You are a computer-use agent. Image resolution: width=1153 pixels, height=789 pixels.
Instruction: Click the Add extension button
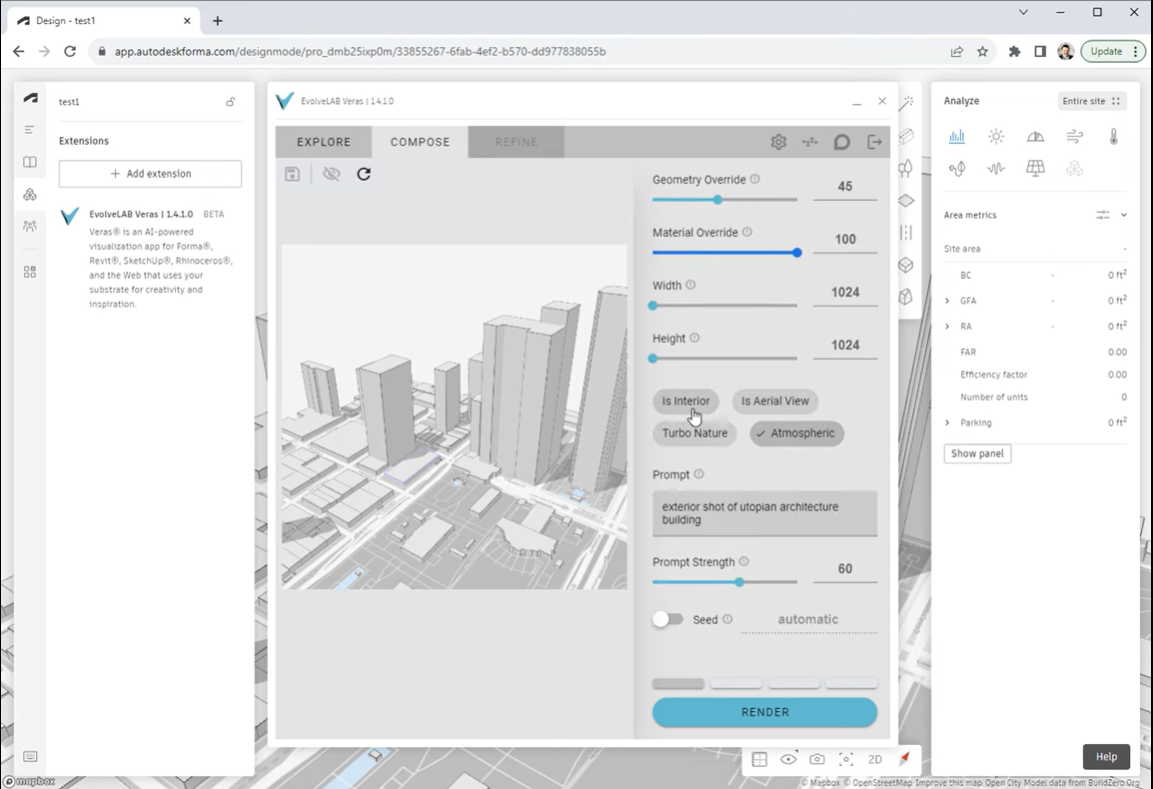tap(150, 174)
